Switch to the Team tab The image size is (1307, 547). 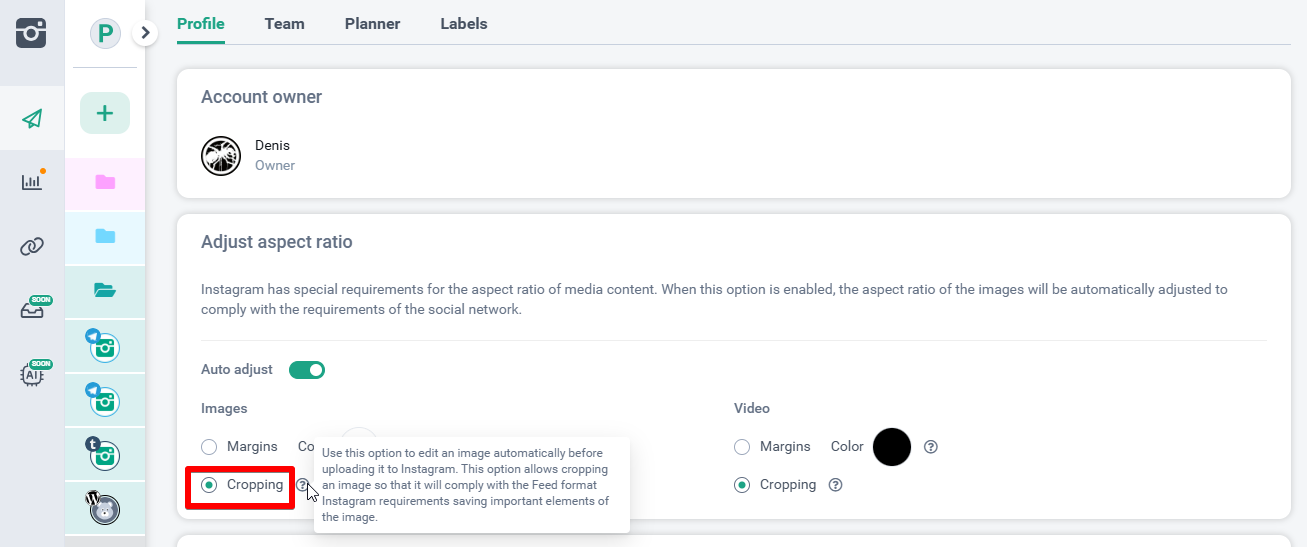pyautogui.click(x=284, y=24)
